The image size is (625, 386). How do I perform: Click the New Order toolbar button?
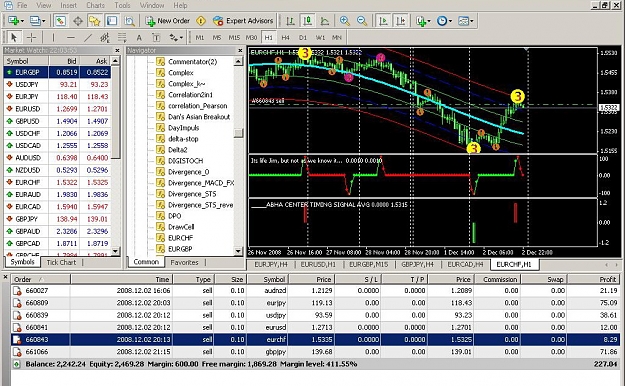[167, 21]
